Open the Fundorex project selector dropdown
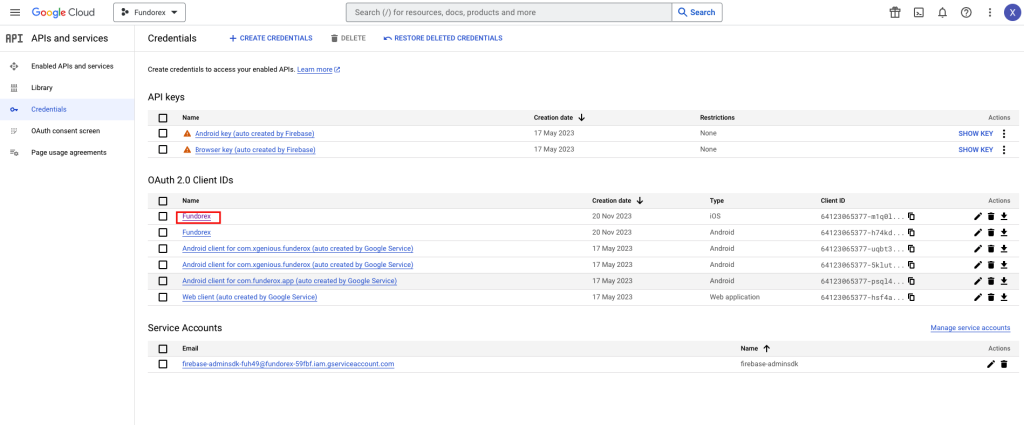Viewport: 1024px width, 425px height. (150, 12)
